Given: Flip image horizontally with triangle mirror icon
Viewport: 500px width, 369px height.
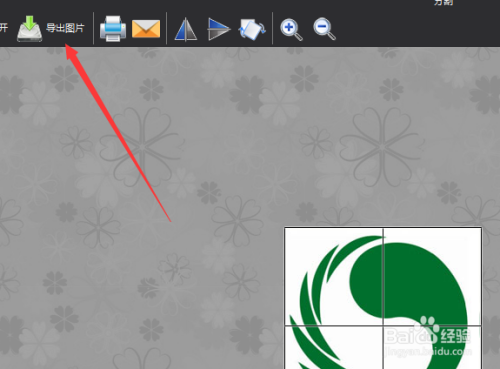Looking at the screenshot, I should point(186,30).
